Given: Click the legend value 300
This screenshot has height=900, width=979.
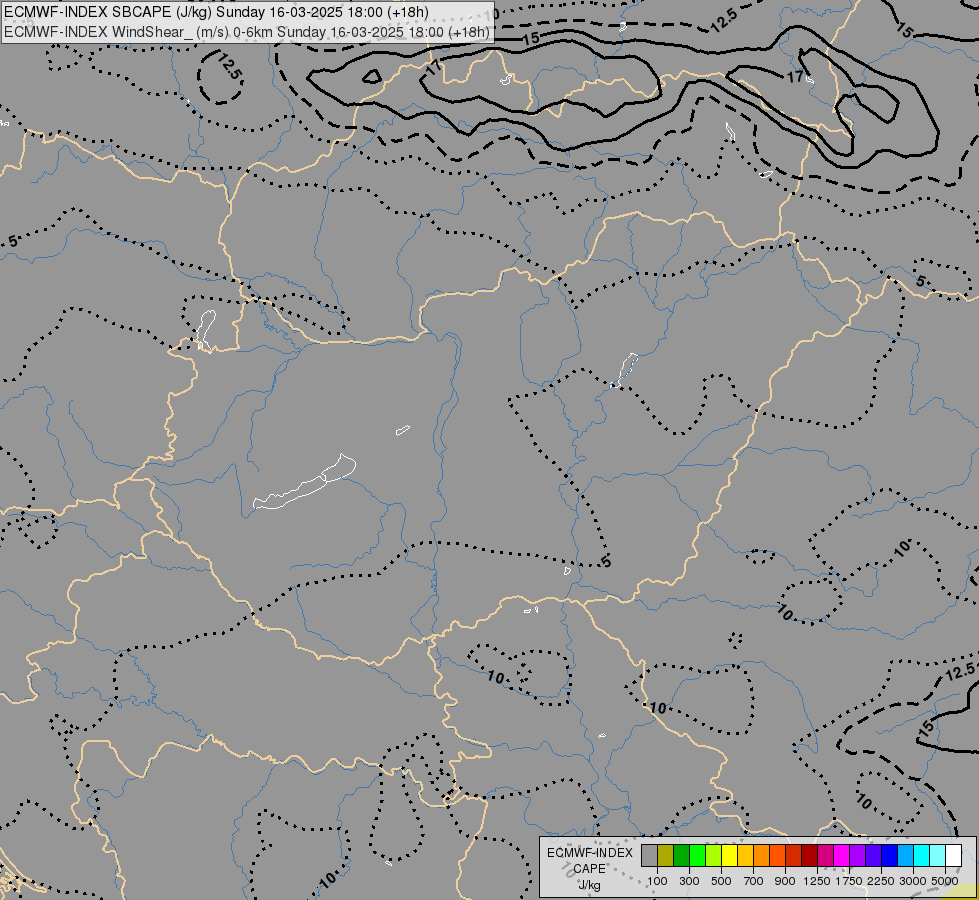Looking at the screenshot, I should pos(689,881).
